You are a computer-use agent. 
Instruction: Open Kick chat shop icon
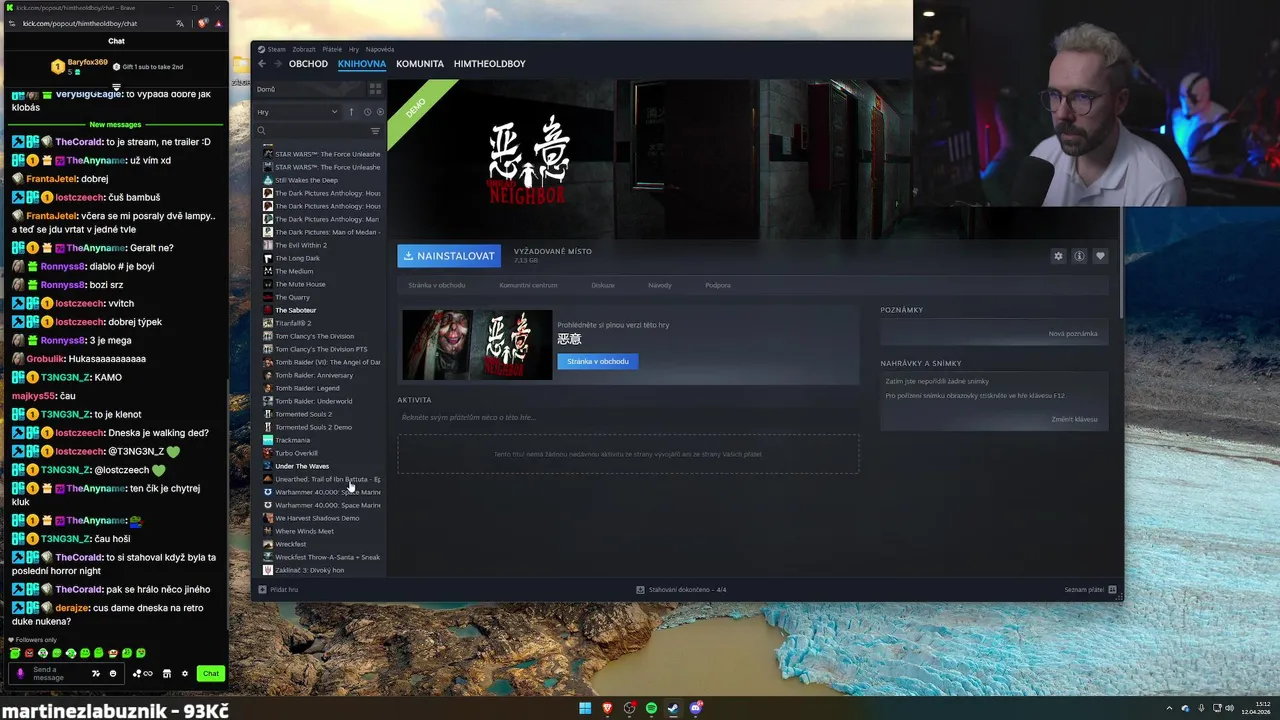(167, 673)
